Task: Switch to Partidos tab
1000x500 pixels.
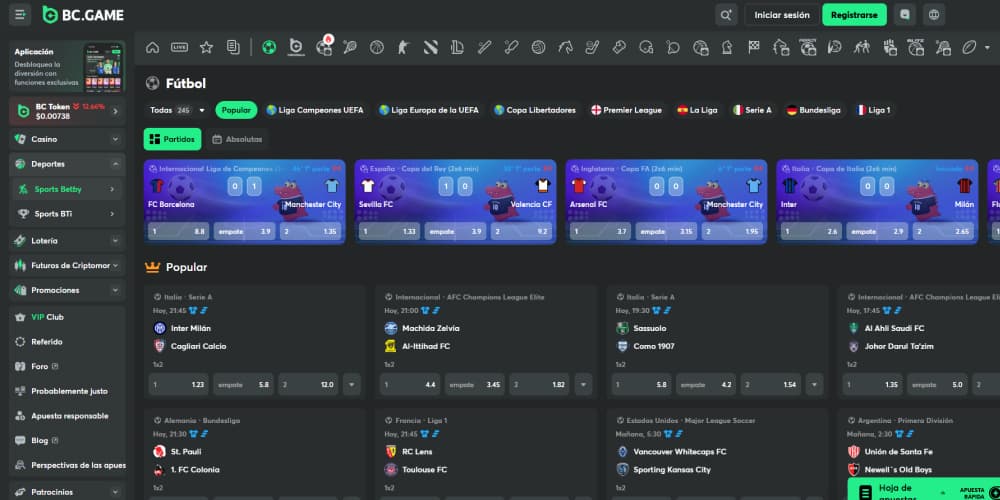Action: [172, 139]
